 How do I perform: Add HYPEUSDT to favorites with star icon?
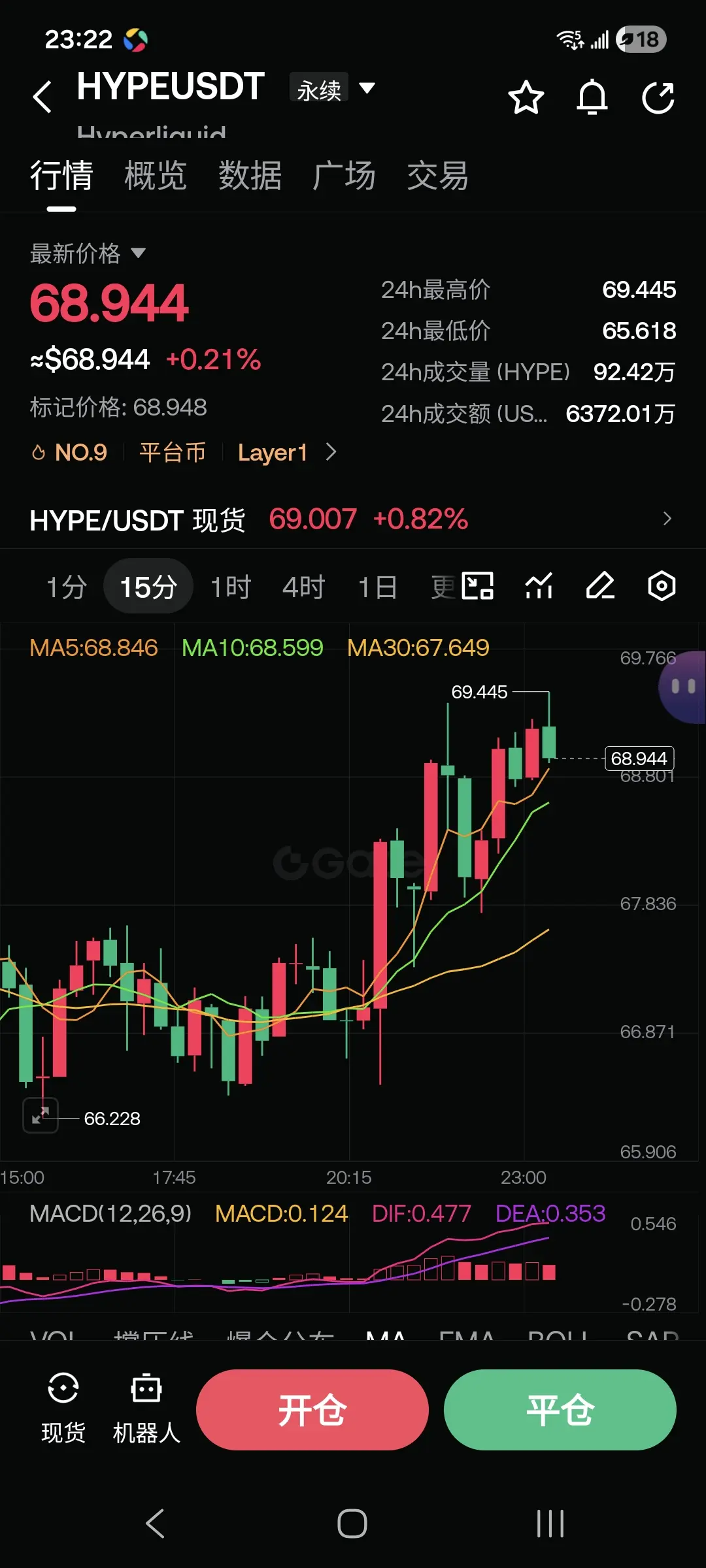[526, 97]
